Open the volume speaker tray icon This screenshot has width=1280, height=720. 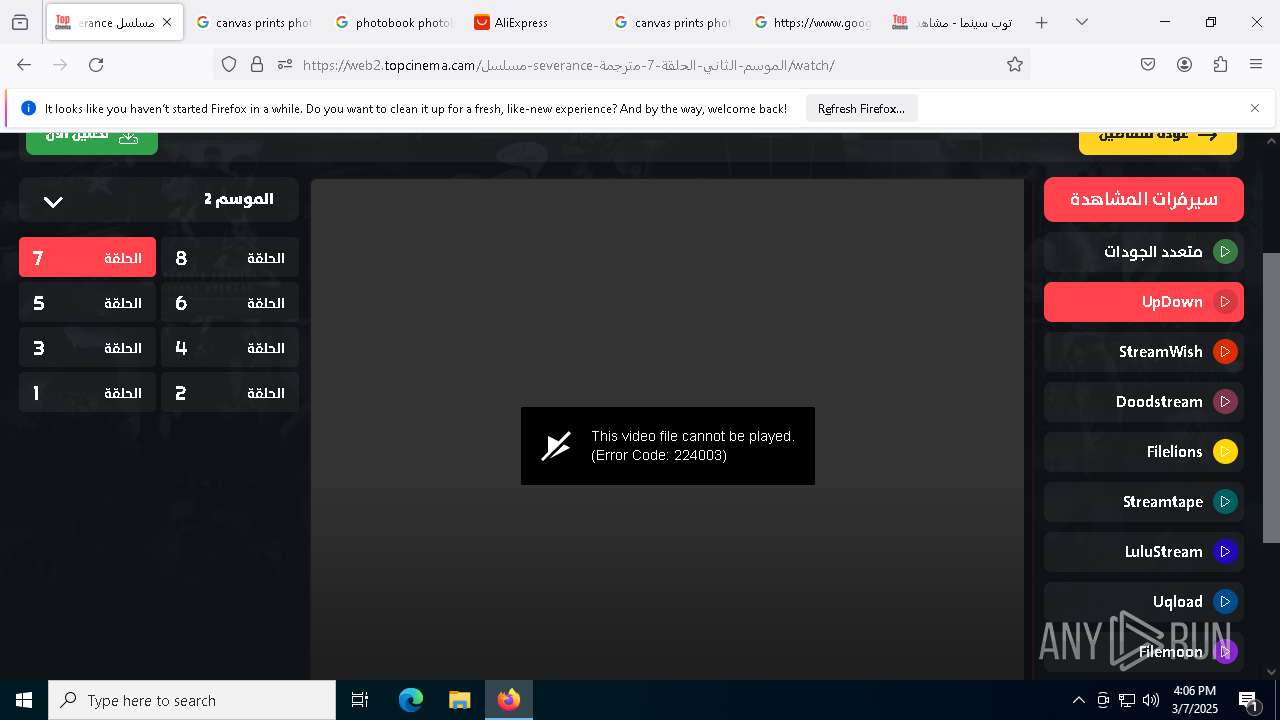tap(1151, 700)
